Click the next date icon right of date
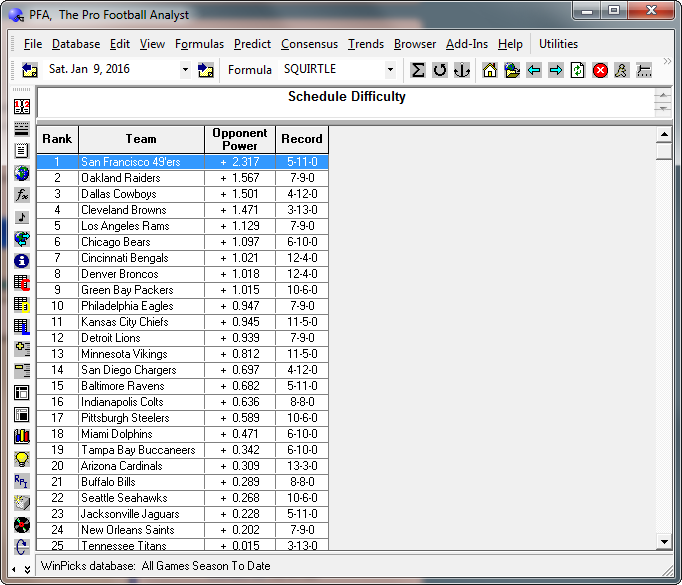This screenshot has width=682, height=585. coord(205,70)
